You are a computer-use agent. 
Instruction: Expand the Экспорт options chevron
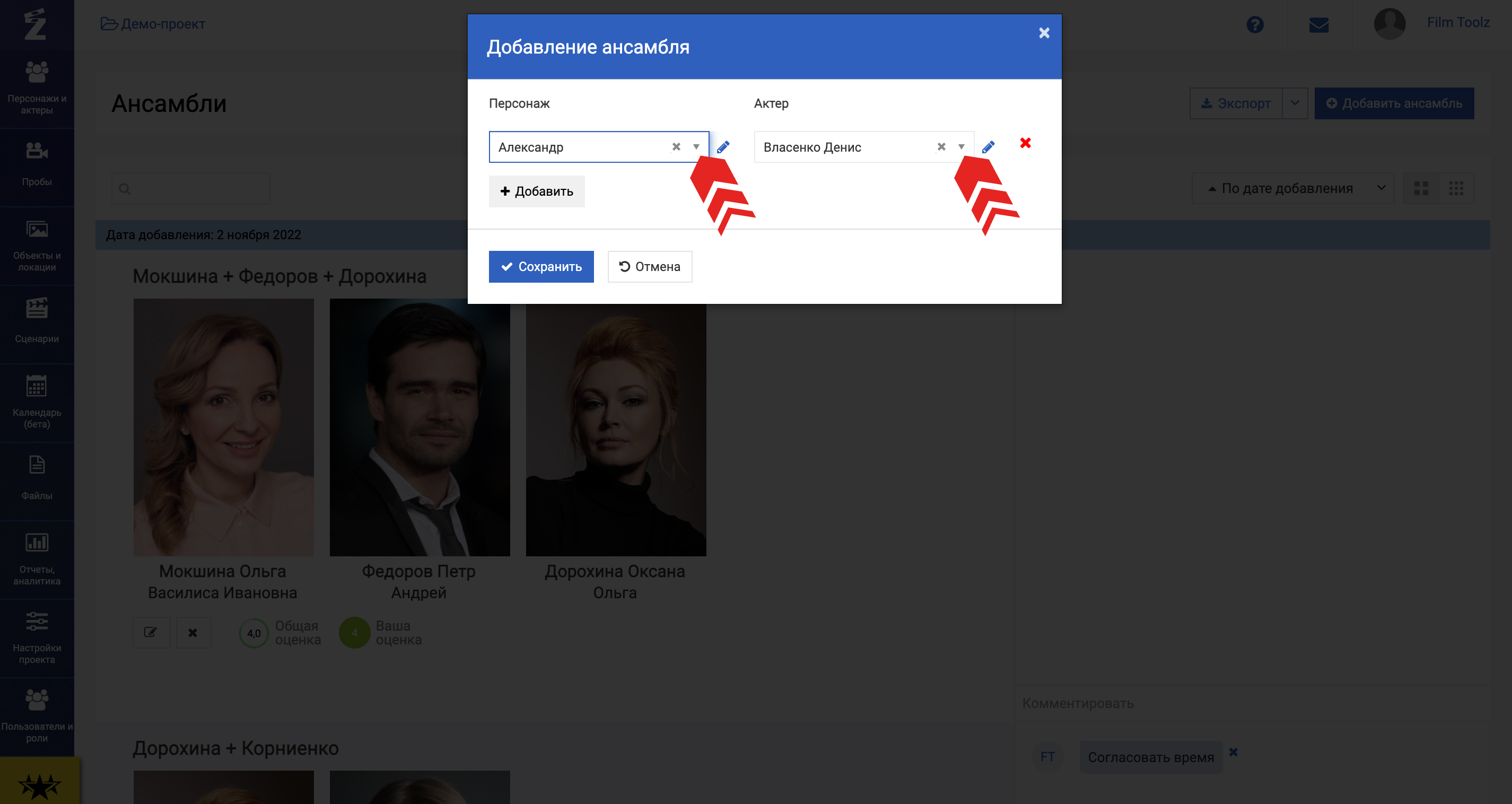coord(1295,103)
